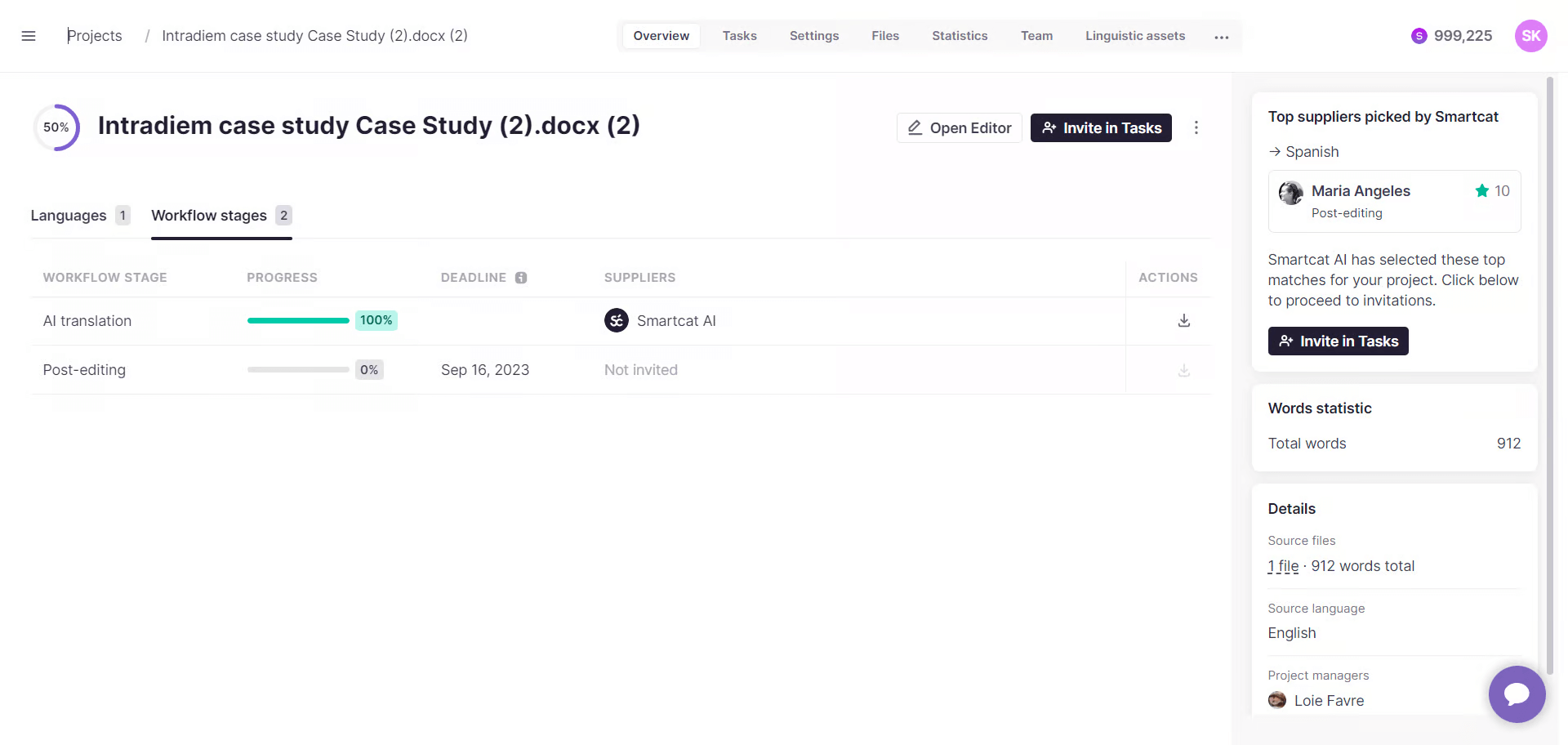The height and width of the screenshot is (745, 1568).
Task: Click the Open Editor button
Action: pyautogui.click(x=960, y=127)
